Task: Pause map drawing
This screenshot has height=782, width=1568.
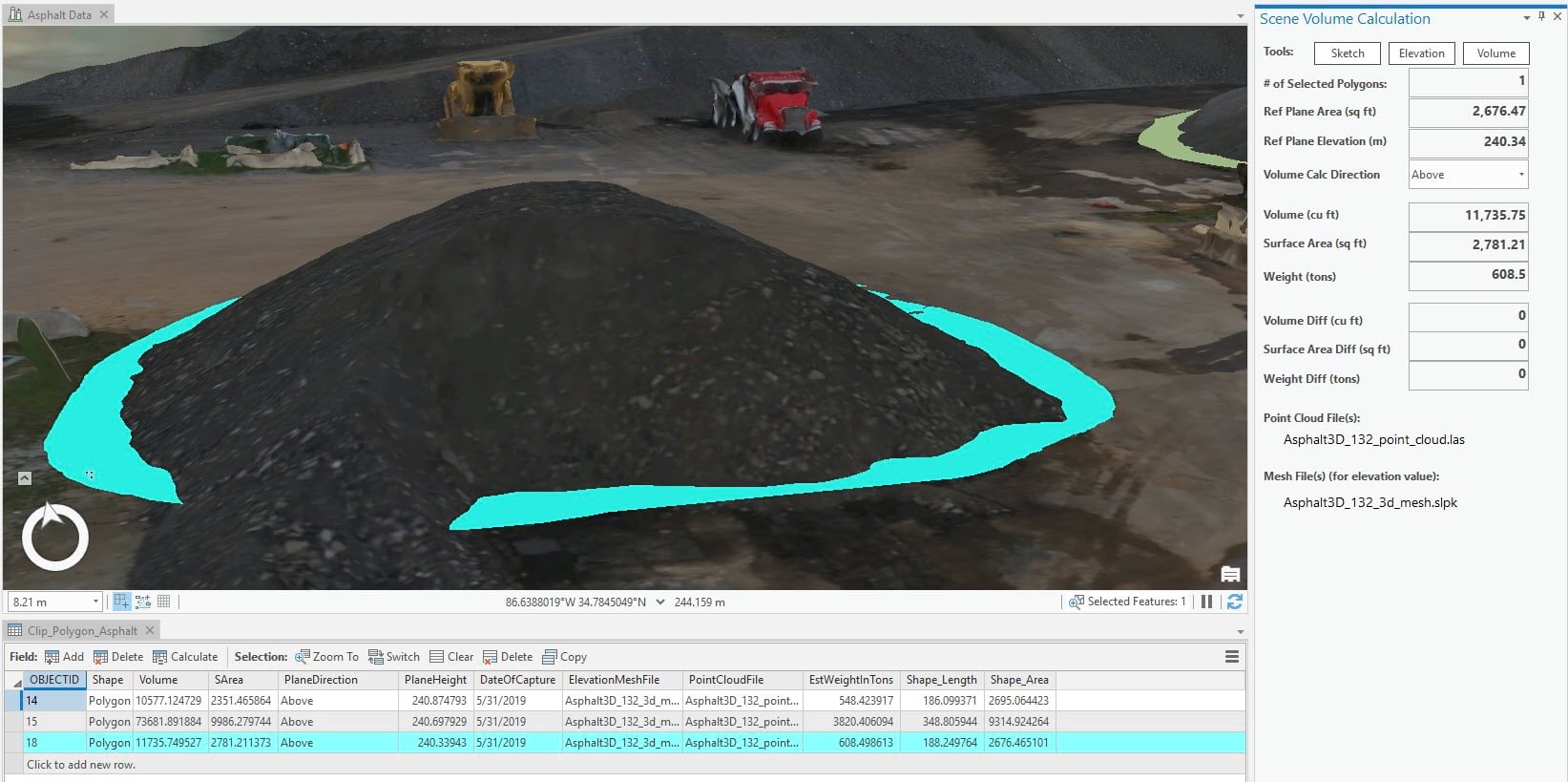Action: (x=1206, y=602)
